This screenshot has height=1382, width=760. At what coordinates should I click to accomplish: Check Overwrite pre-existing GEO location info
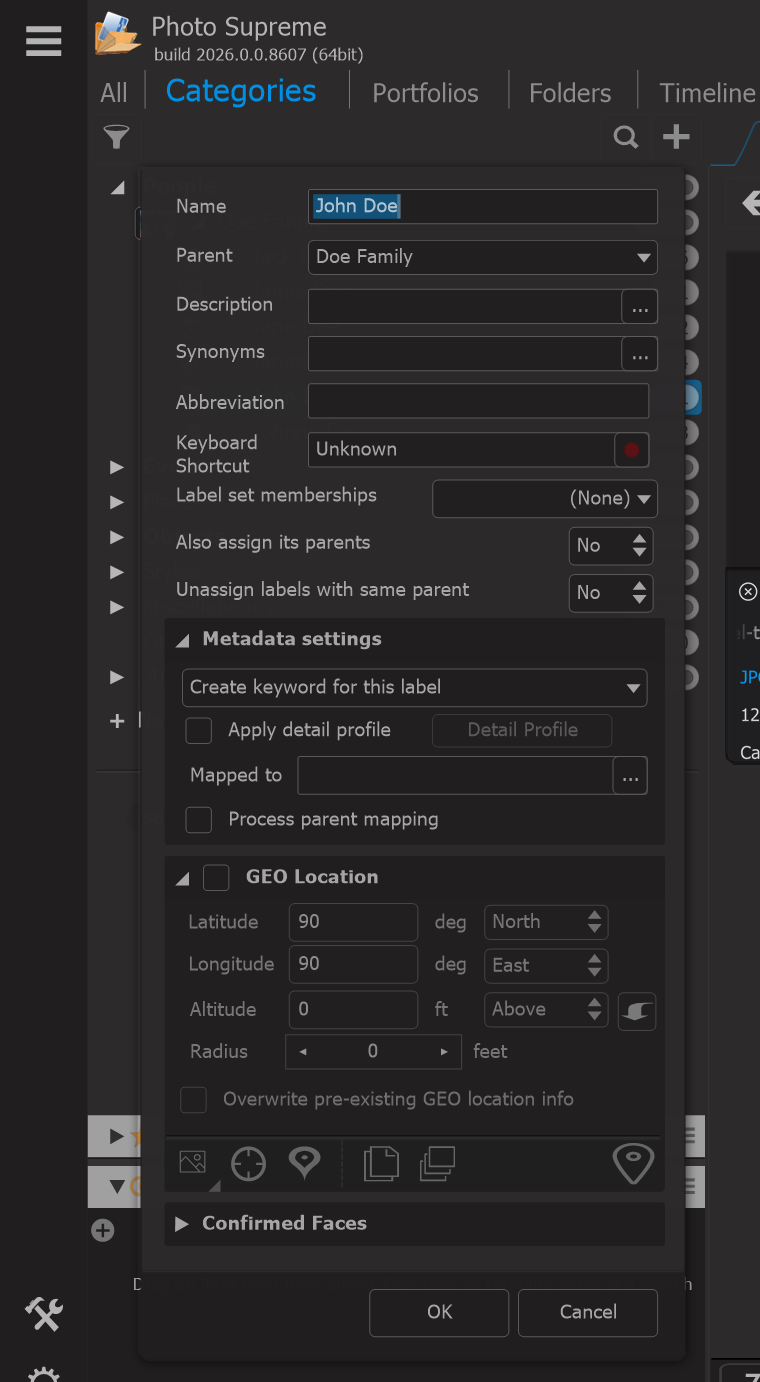coord(193,1100)
